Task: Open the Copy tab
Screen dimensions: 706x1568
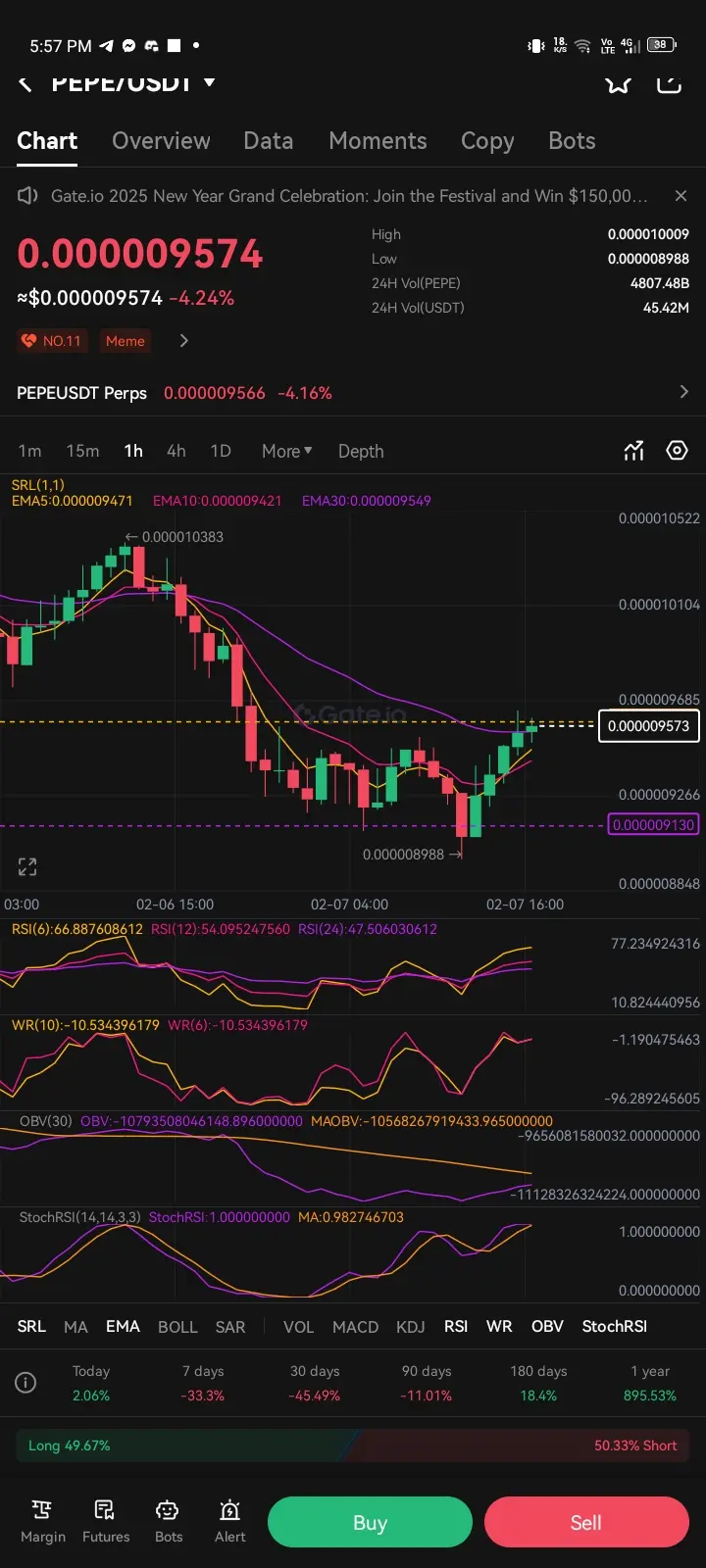Action: (487, 141)
